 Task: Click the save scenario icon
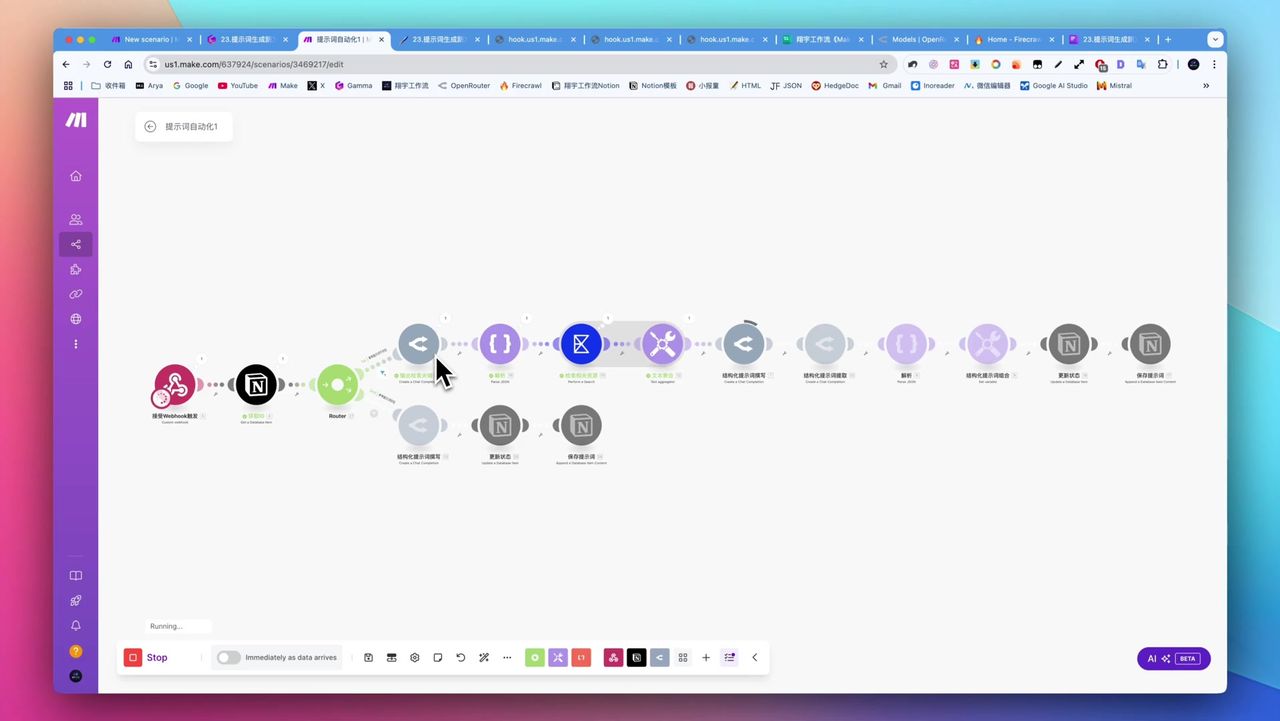tap(369, 658)
